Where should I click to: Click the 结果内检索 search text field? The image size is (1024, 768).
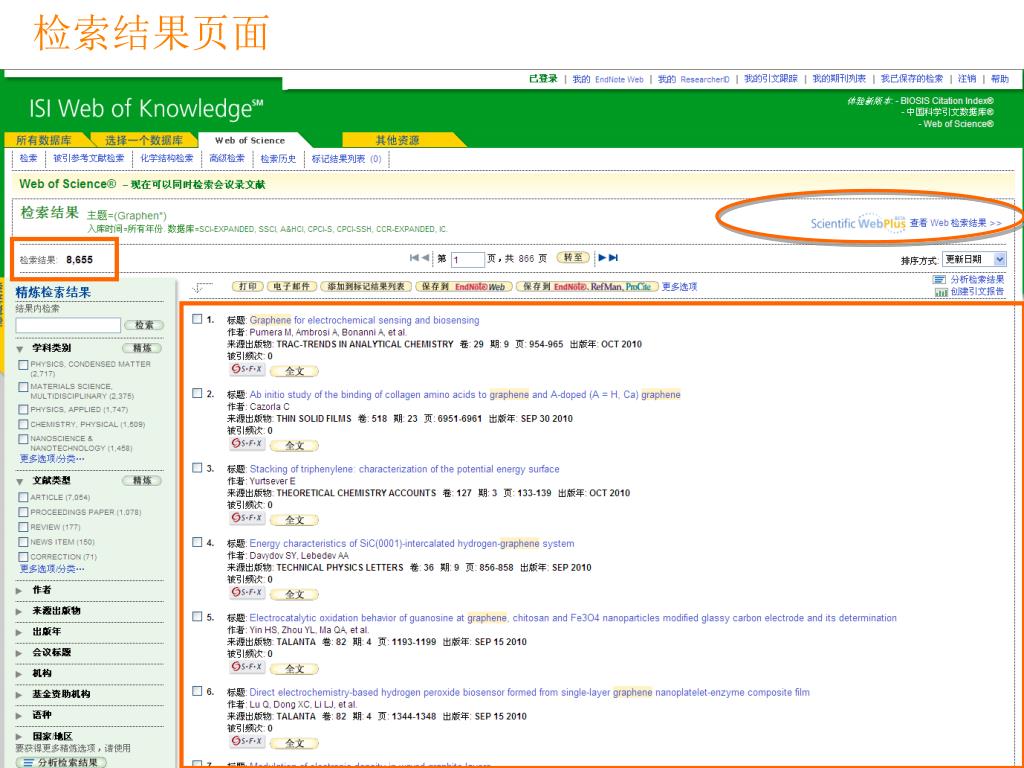[68, 325]
